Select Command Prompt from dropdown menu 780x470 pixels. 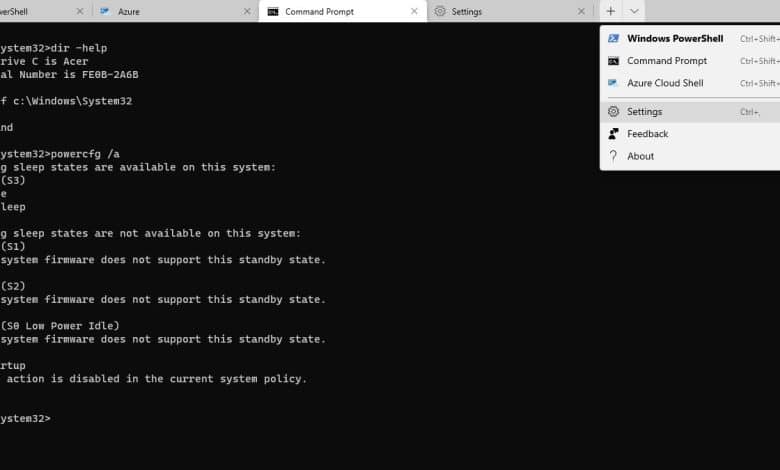(690, 61)
